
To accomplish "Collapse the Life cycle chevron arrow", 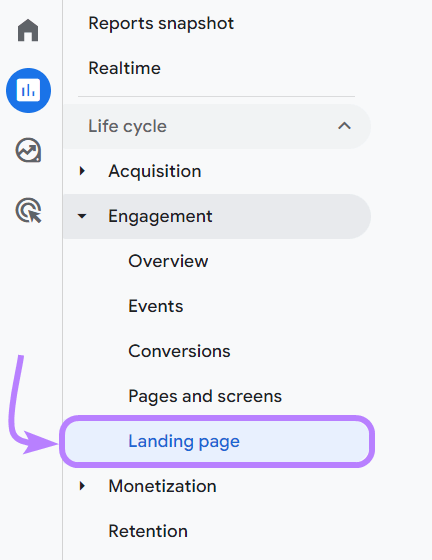I will pyautogui.click(x=344, y=126).
